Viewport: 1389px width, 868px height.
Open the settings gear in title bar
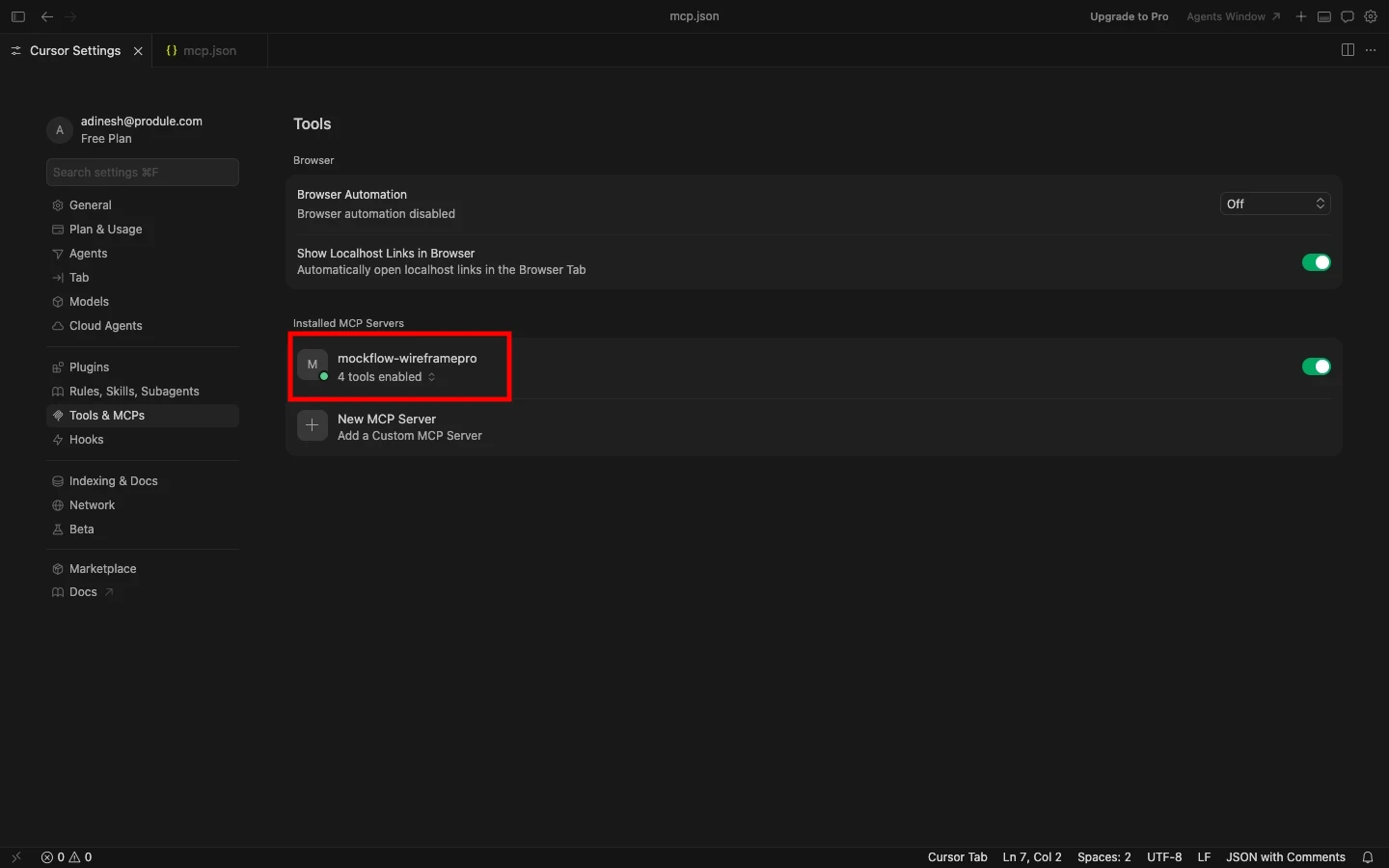1371,16
